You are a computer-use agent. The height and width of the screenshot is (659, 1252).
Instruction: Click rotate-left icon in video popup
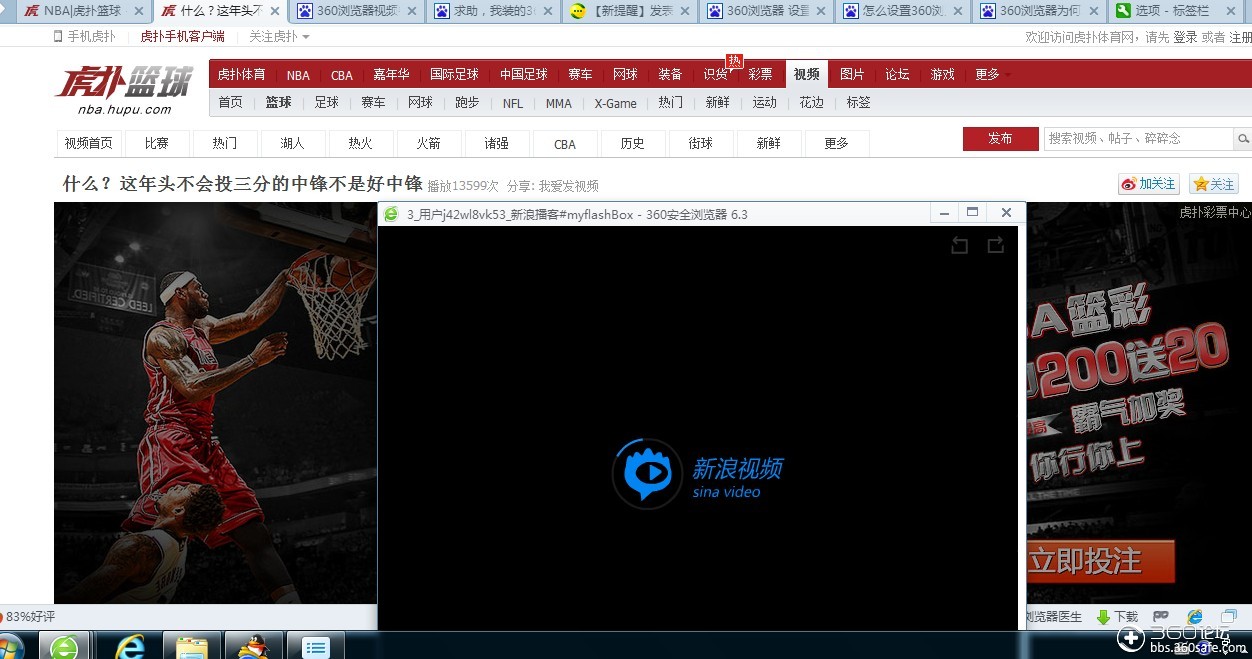(959, 245)
